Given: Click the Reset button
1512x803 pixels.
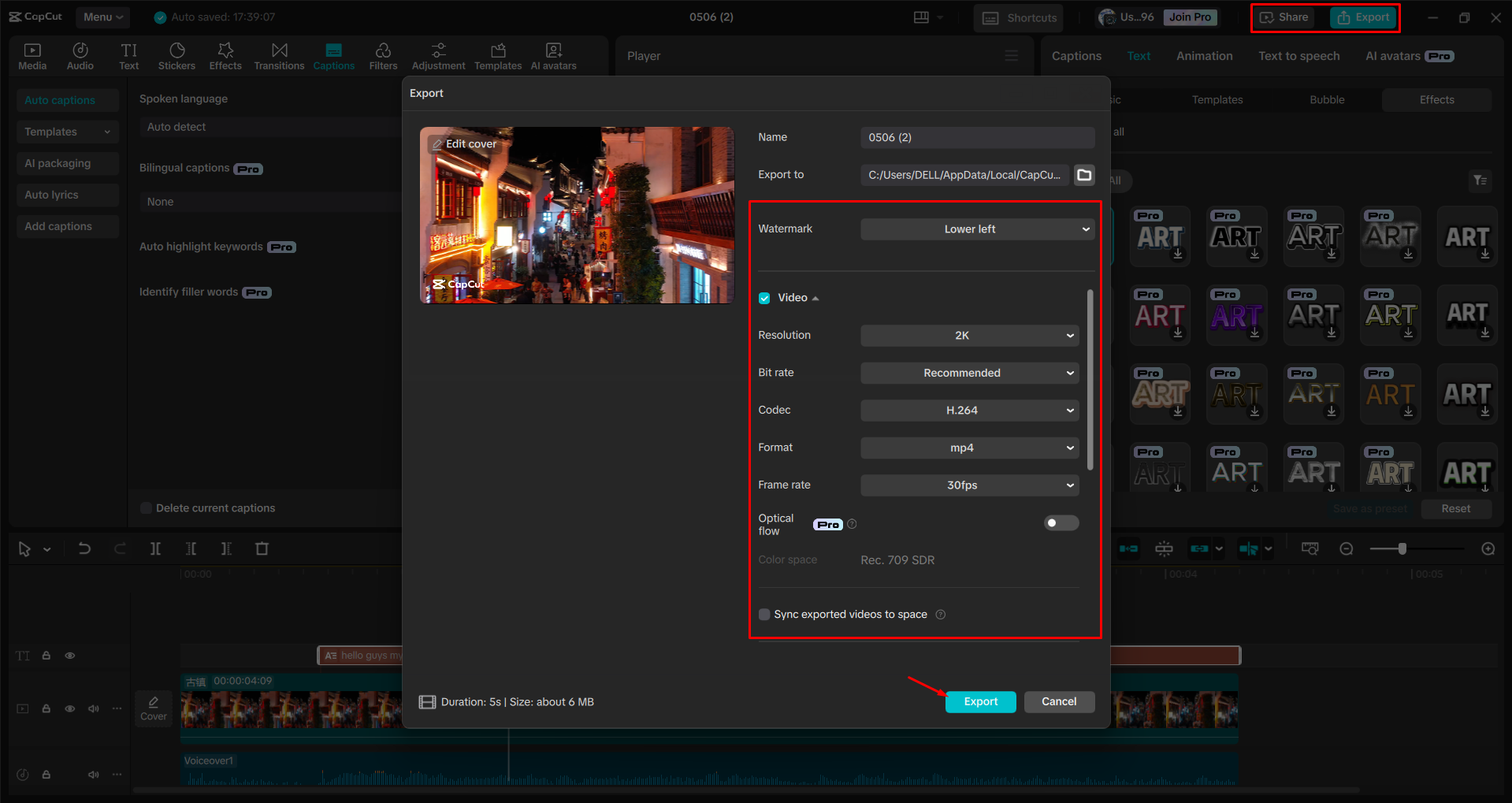Looking at the screenshot, I should 1455,509.
